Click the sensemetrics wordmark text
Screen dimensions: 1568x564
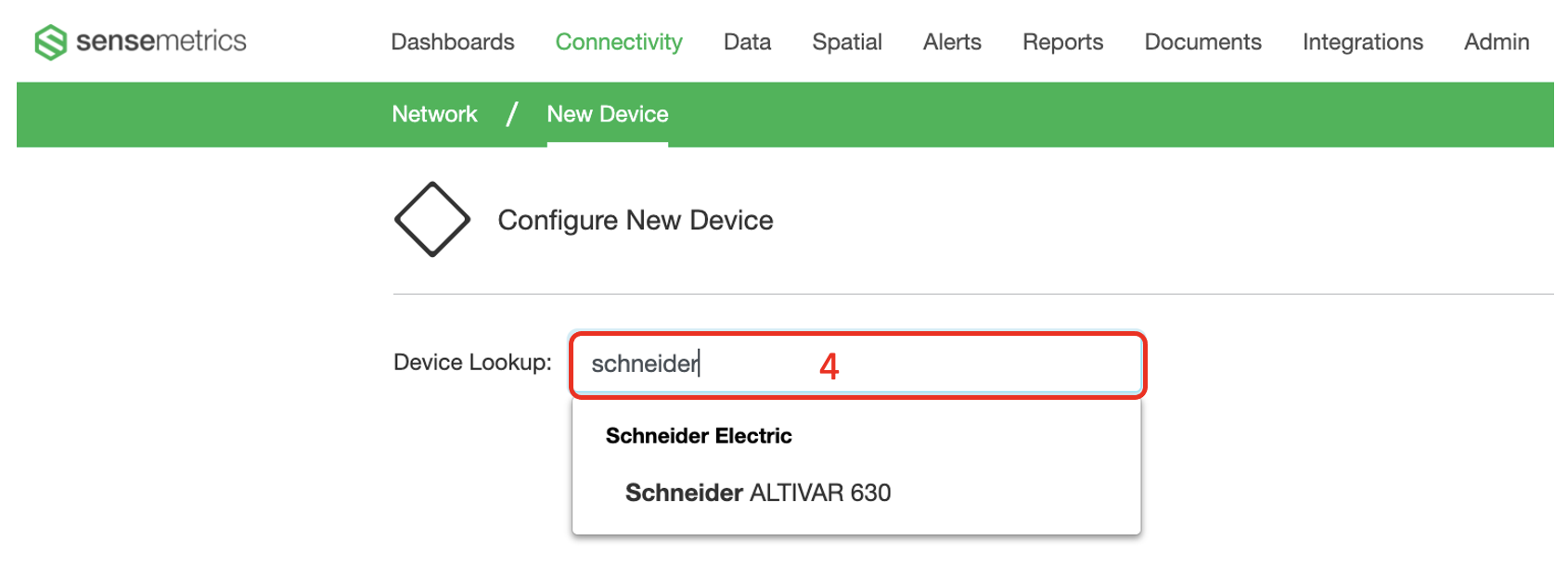pos(161,41)
